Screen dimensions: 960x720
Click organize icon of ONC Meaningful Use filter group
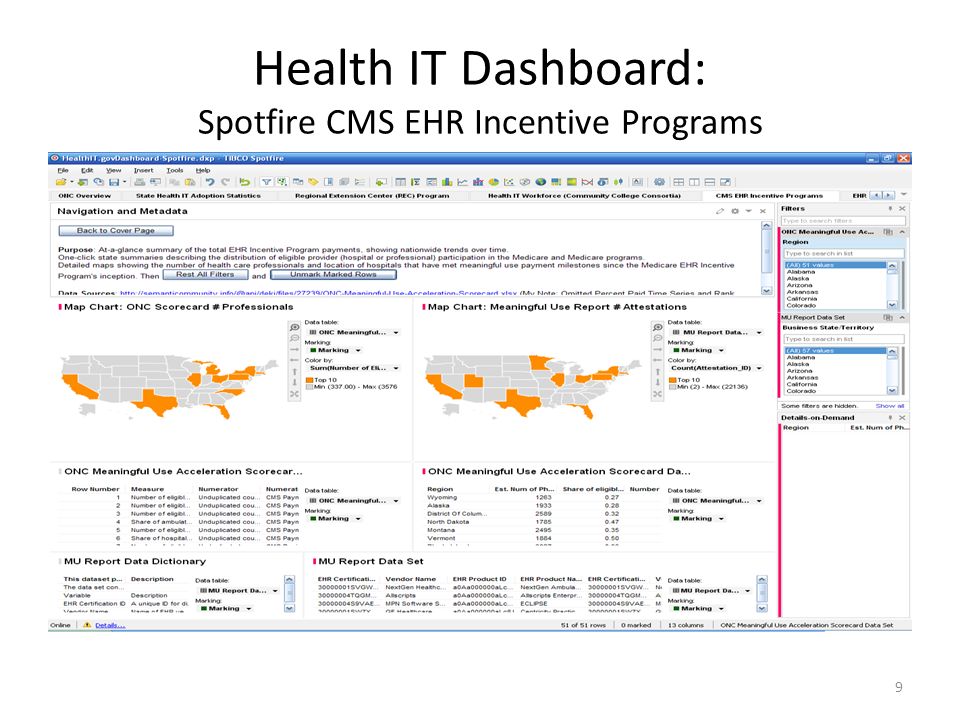tap(888, 232)
